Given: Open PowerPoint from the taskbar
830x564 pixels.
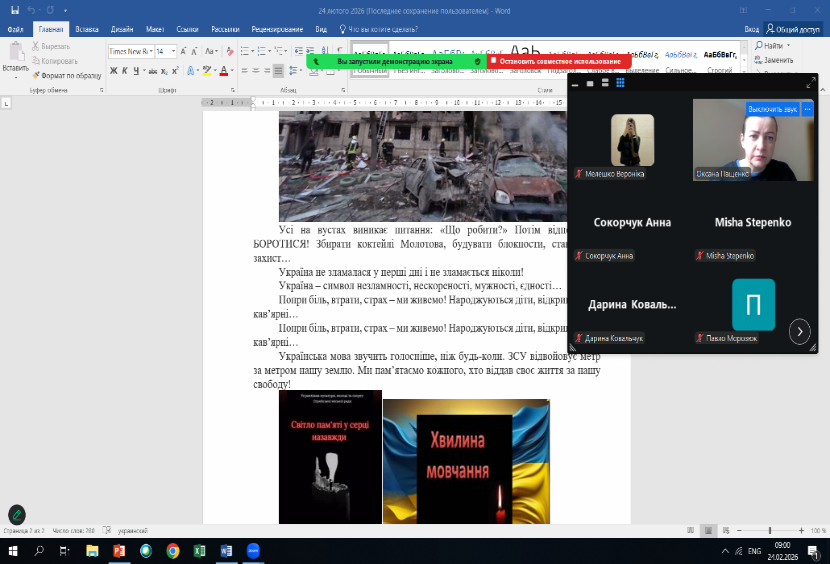Looking at the screenshot, I should point(119,551).
